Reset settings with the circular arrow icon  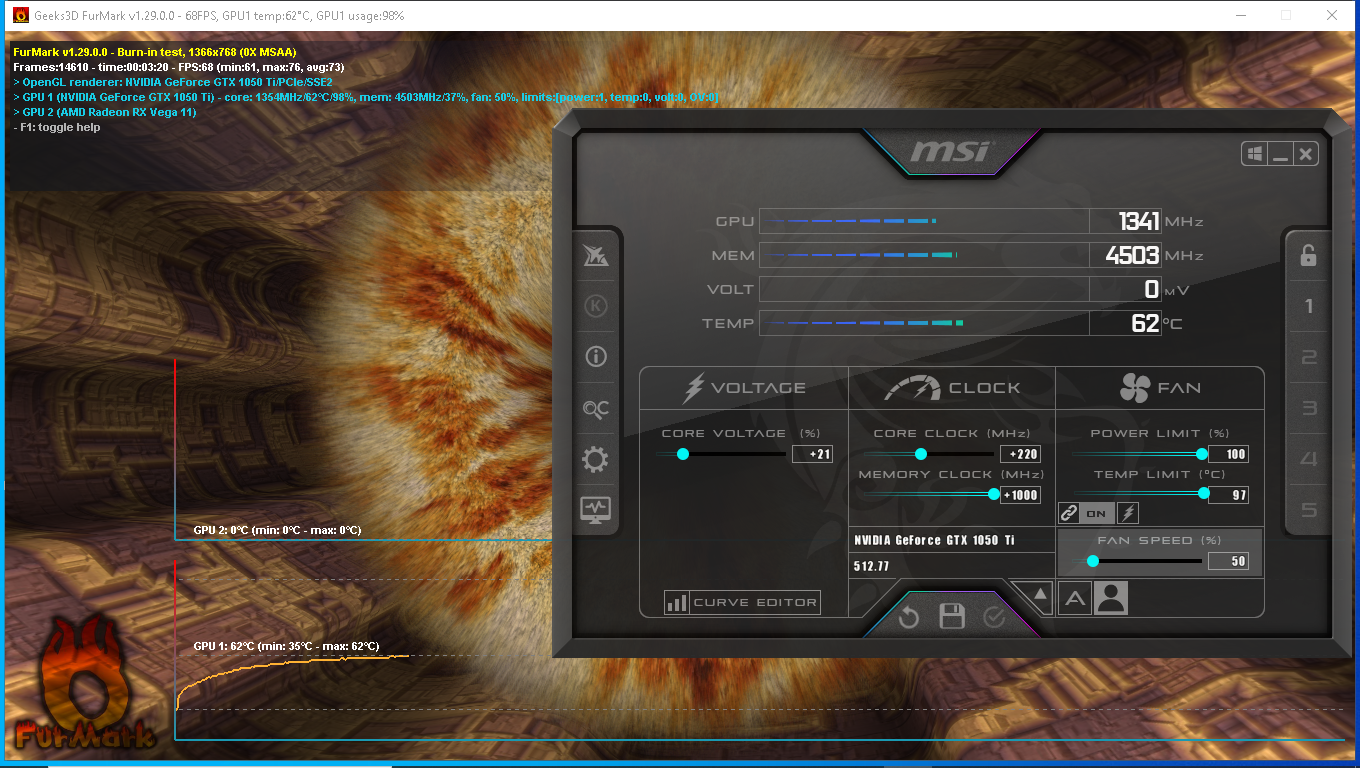(909, 617)
